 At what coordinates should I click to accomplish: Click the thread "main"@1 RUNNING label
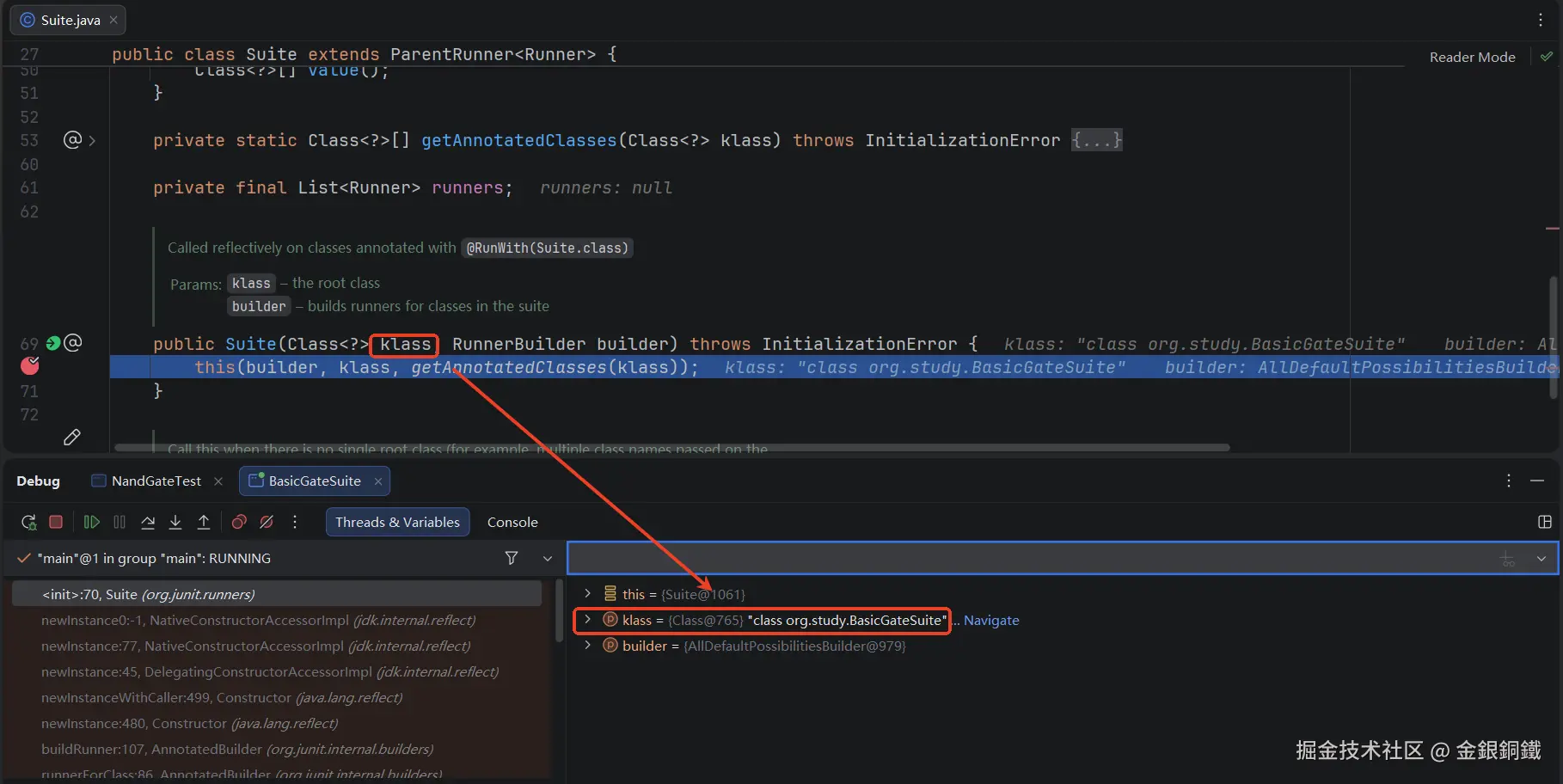(154, 558)
